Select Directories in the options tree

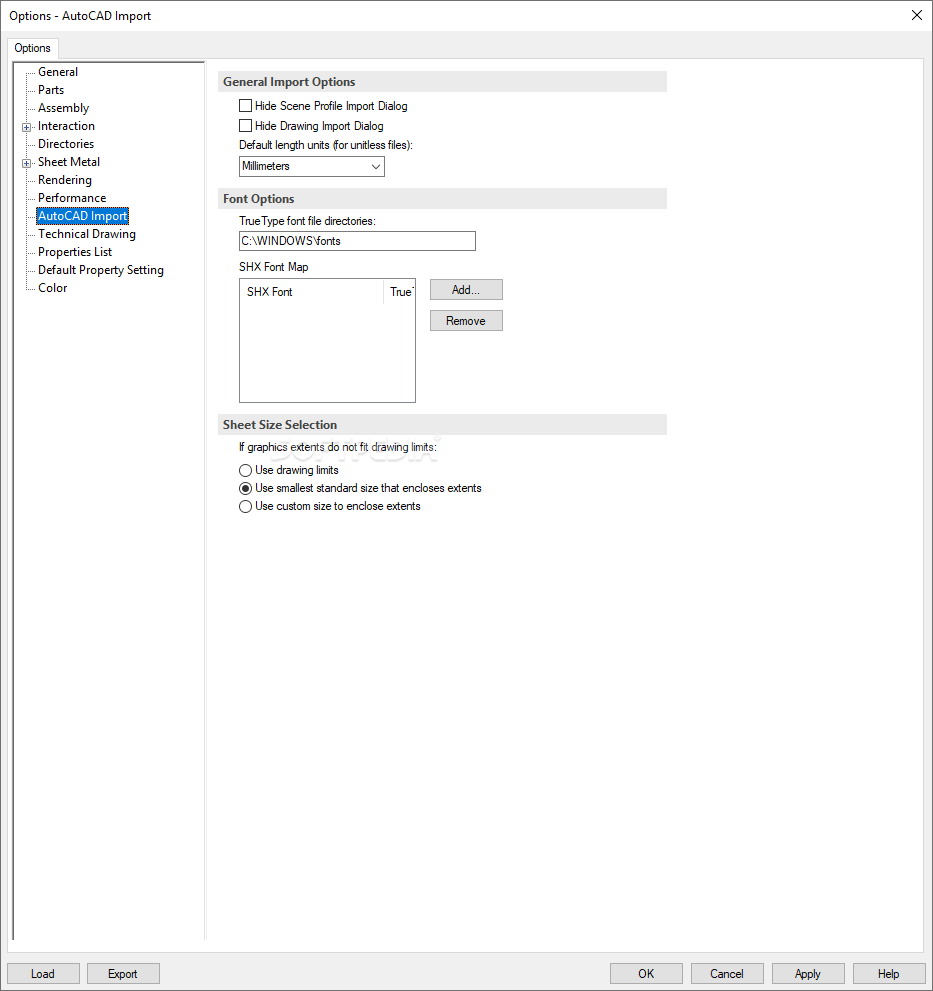(66, 144)
